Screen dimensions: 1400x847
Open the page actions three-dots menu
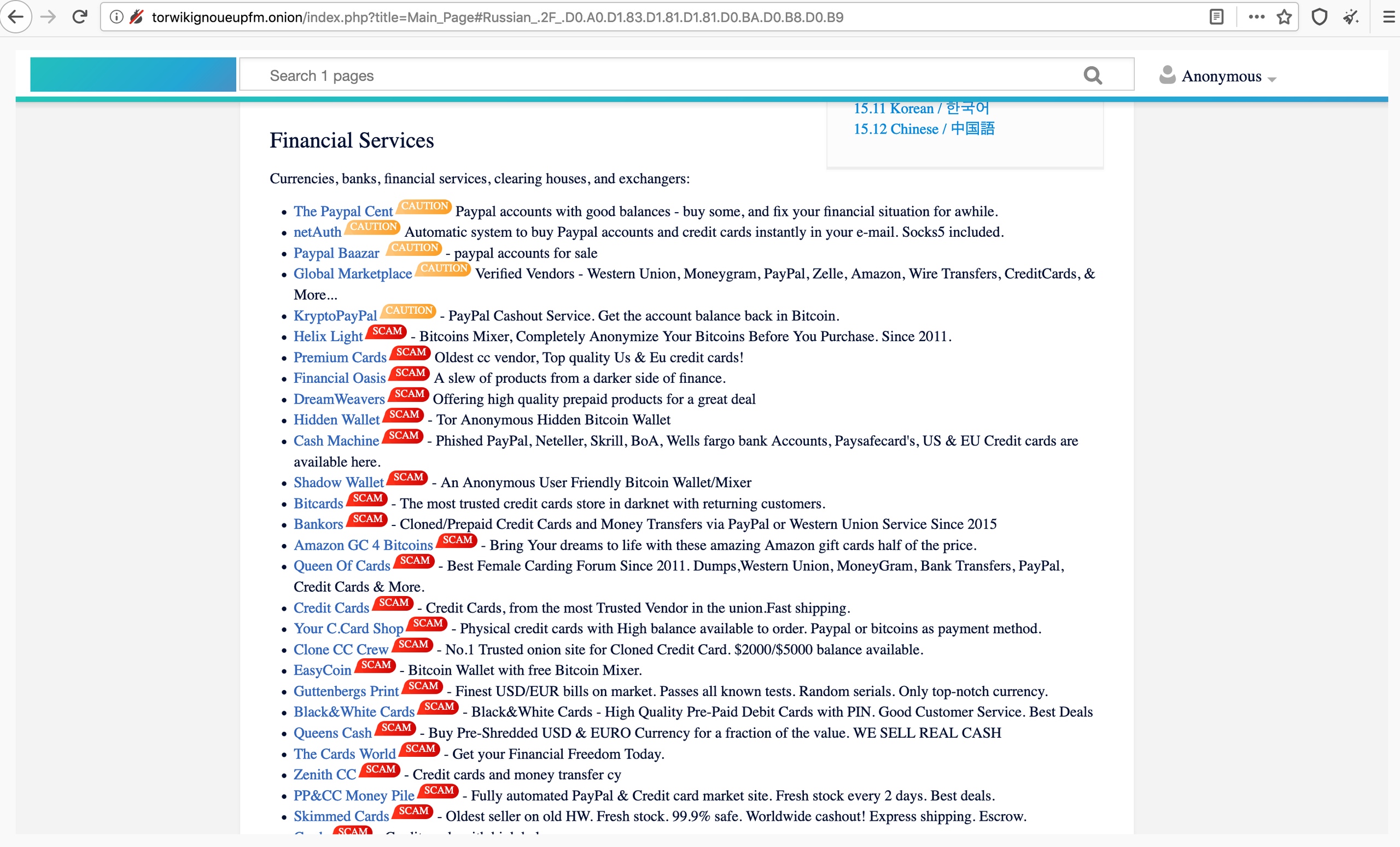[1256, 17]
